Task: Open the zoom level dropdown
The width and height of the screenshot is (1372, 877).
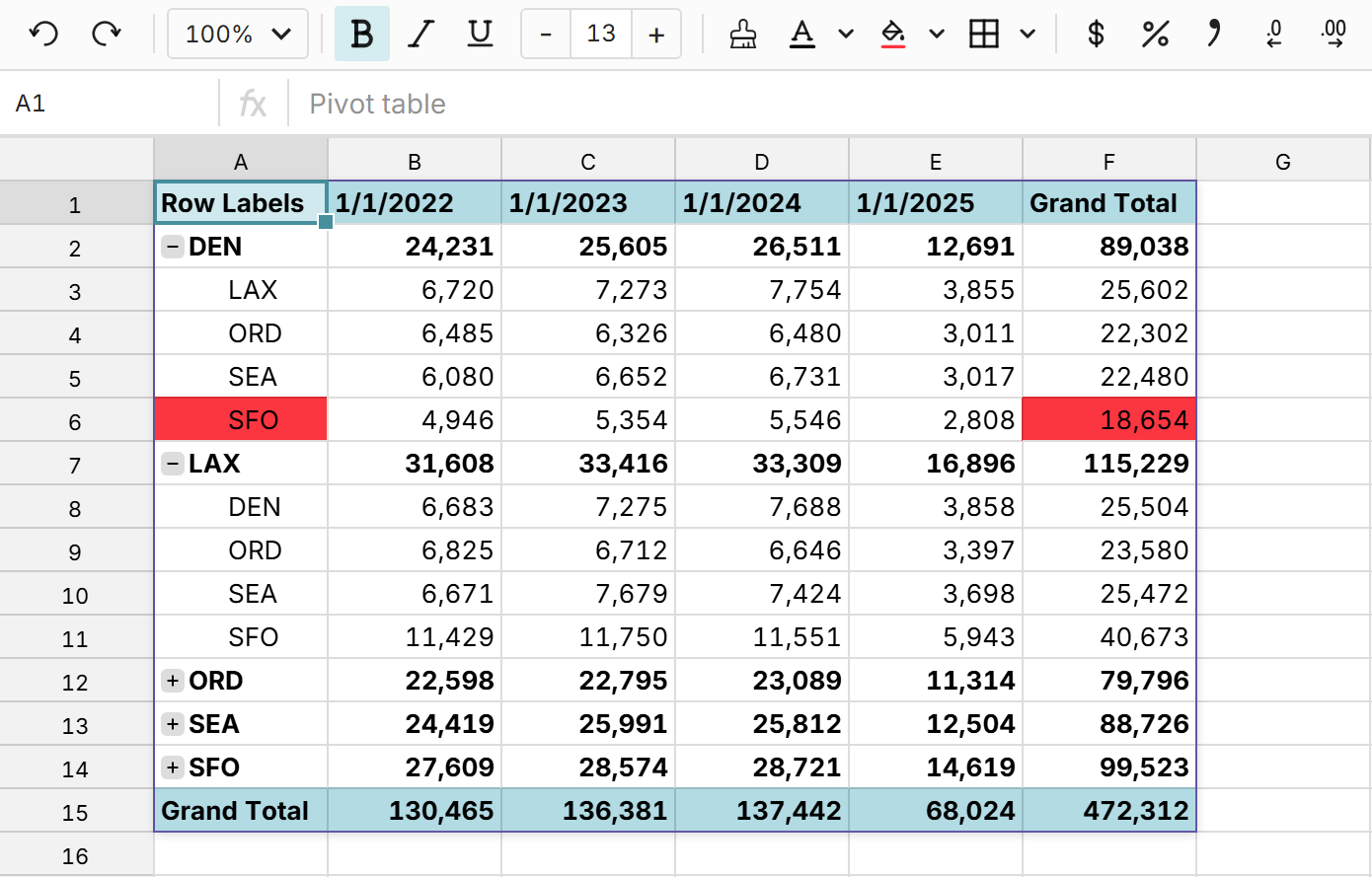Action: pos(237,34)
